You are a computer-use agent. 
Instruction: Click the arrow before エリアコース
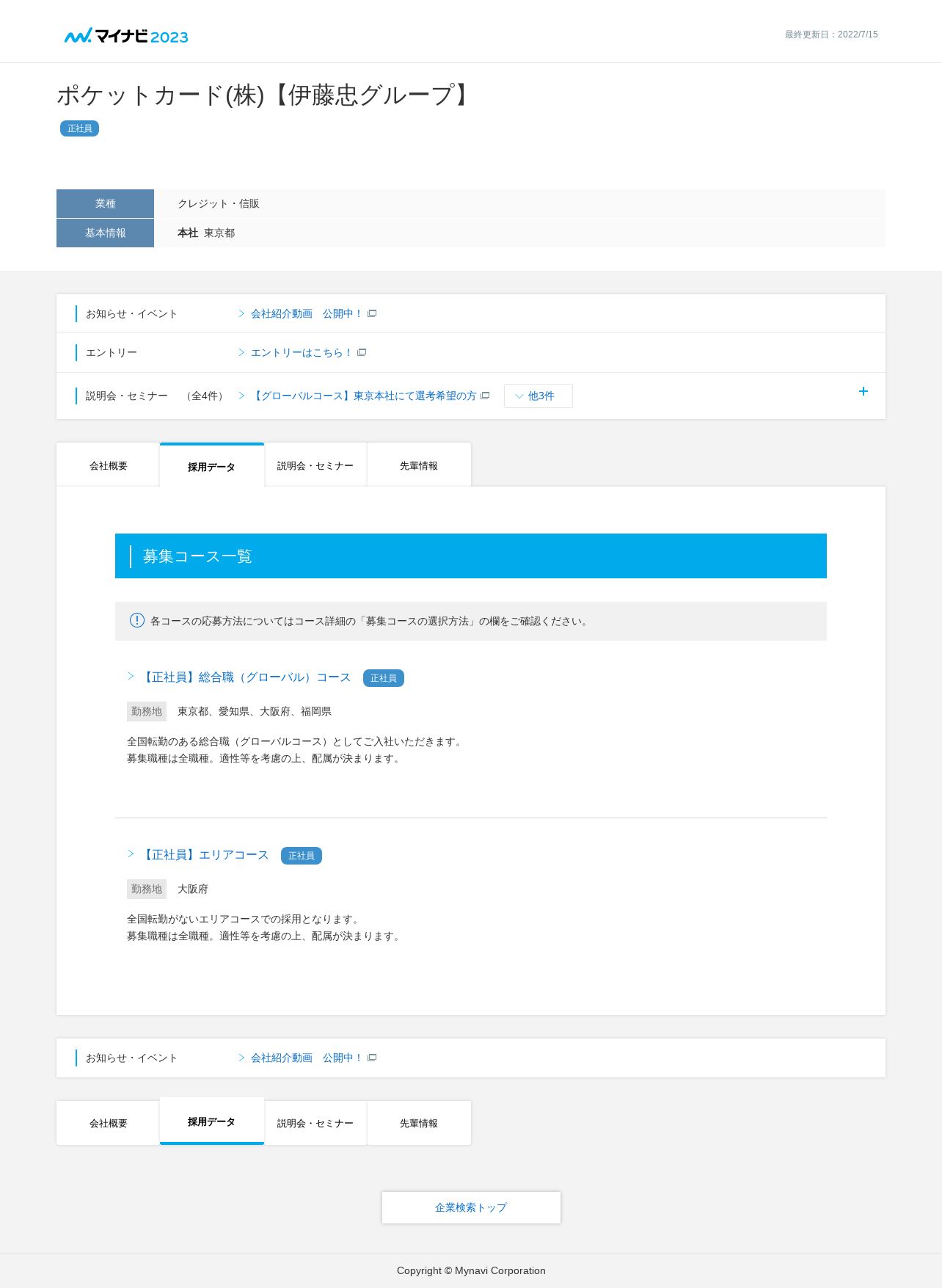131,854
